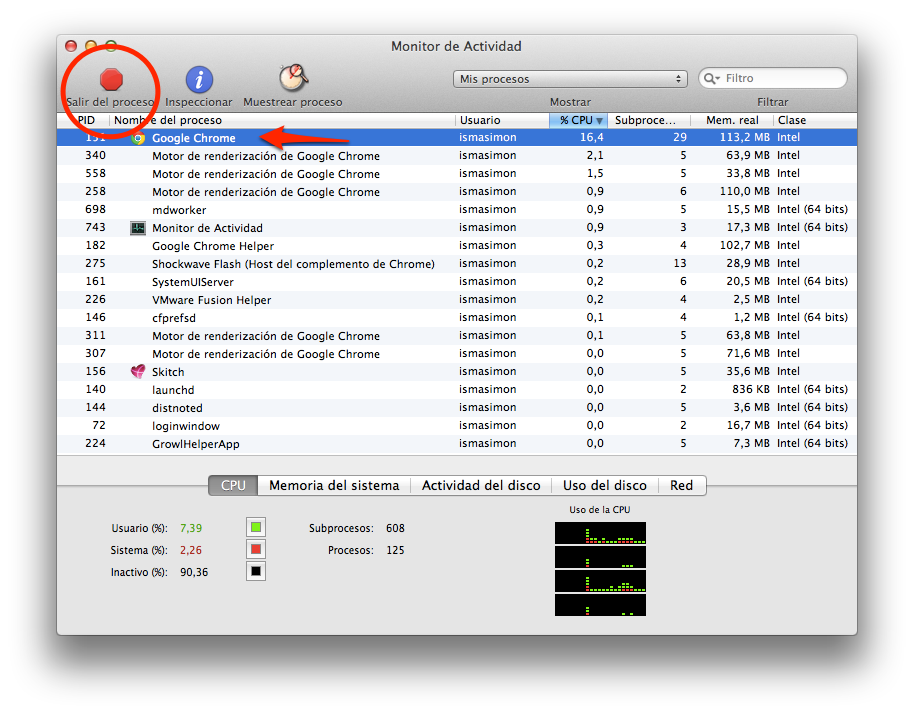Select Motor de renderización row with PID 258
This screenshot has height=714, width=914.
(x=457, y=192)
